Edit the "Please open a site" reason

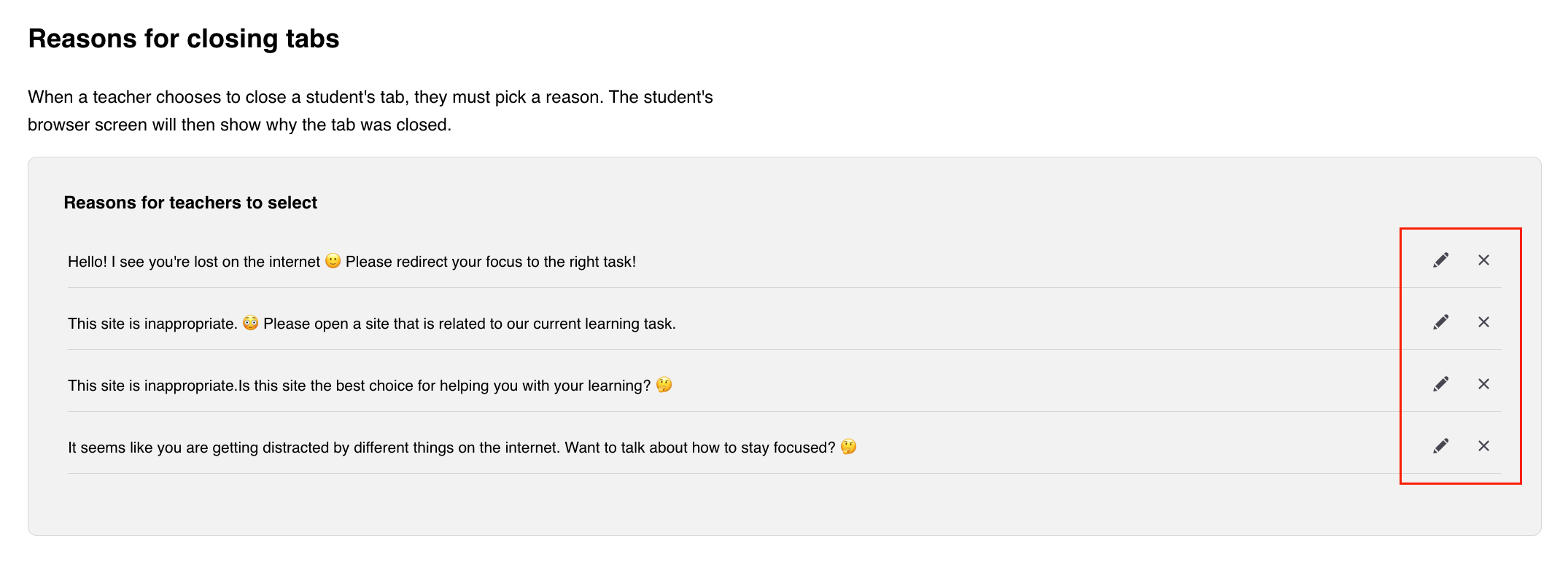tap(1440, 322)
